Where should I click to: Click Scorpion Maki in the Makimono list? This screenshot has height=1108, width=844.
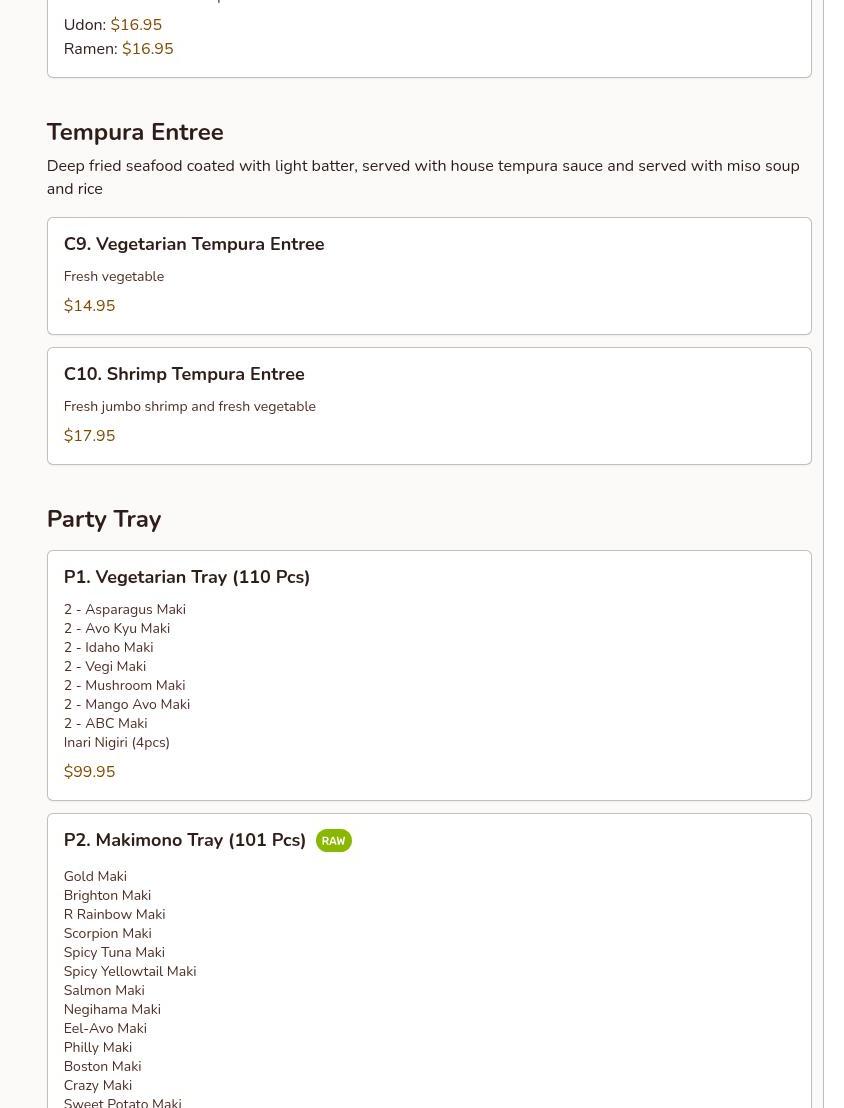tap(108, 933)
